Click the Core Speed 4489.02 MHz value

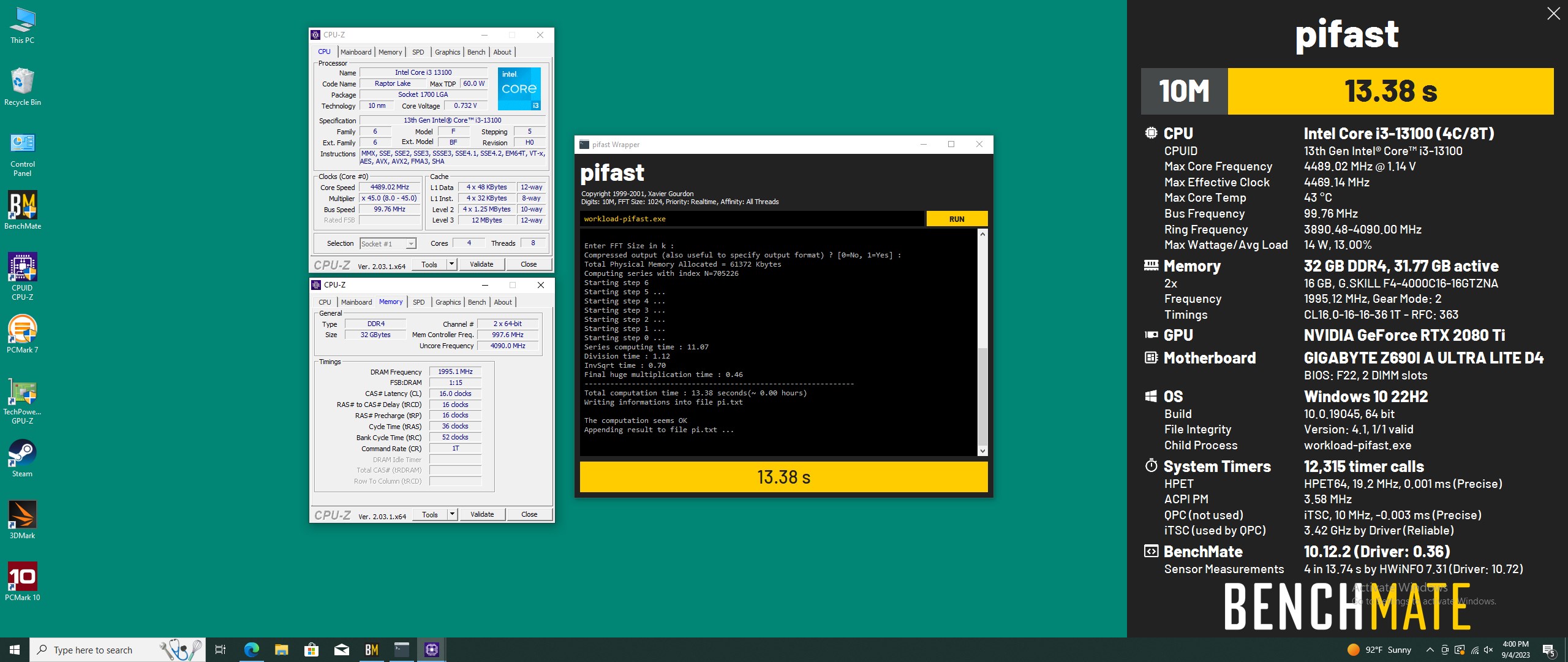390,188
